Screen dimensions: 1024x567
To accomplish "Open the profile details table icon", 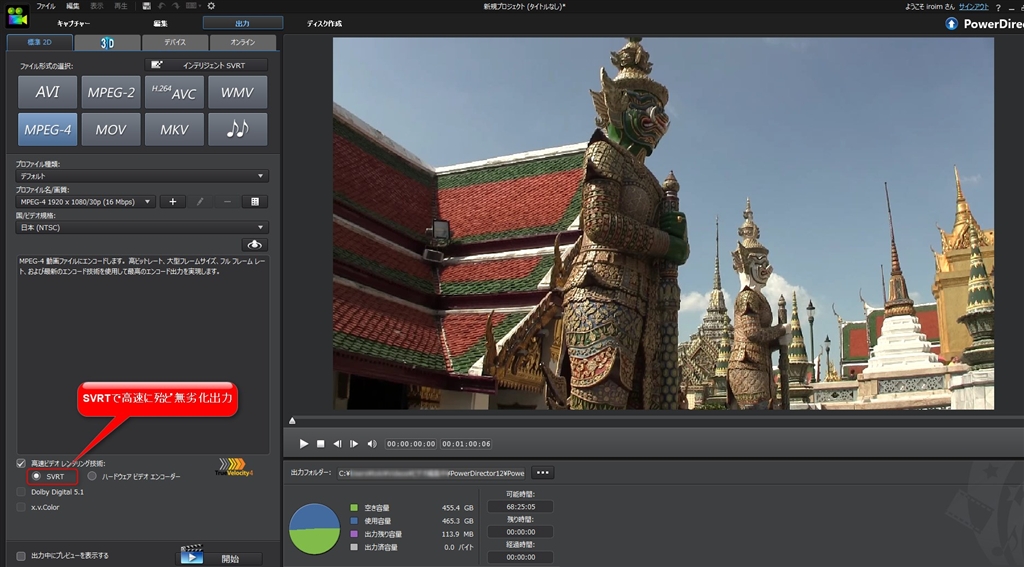I will pos(255,201).
